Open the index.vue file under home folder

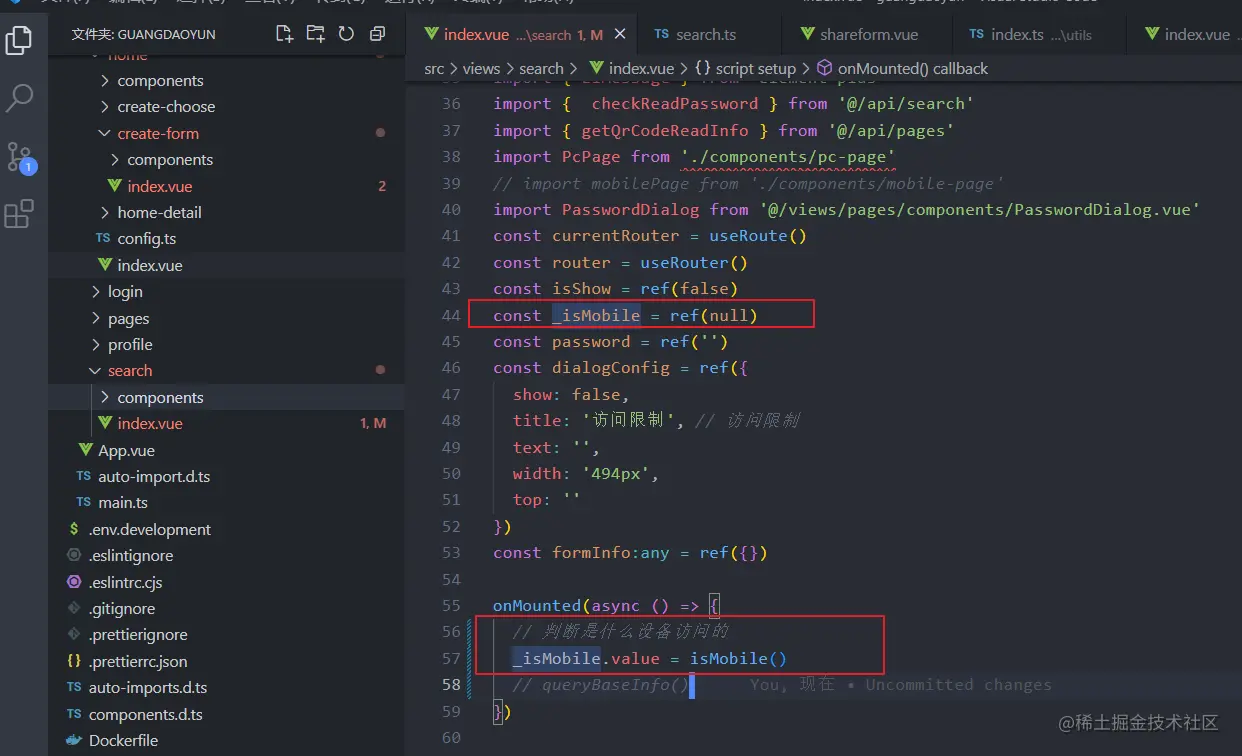pyautogui.click(x=149, y=265)
